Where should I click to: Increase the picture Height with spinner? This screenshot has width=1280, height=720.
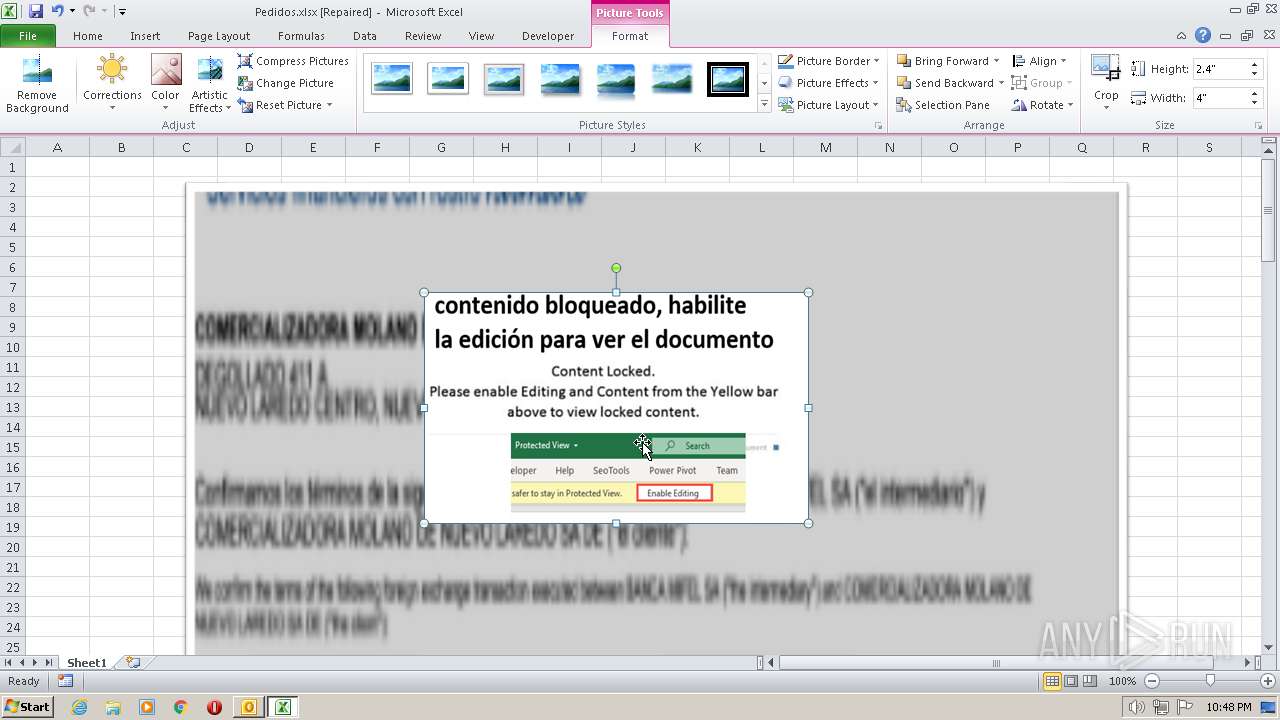(1254, 65)
